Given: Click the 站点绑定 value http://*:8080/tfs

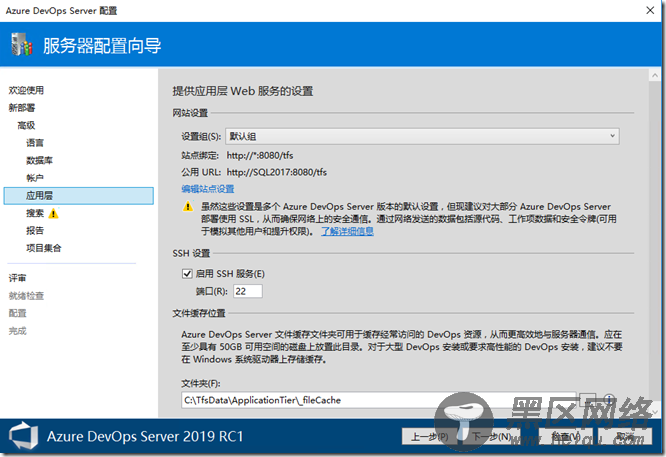Looking at the screenshot, I should click(260, 155).
